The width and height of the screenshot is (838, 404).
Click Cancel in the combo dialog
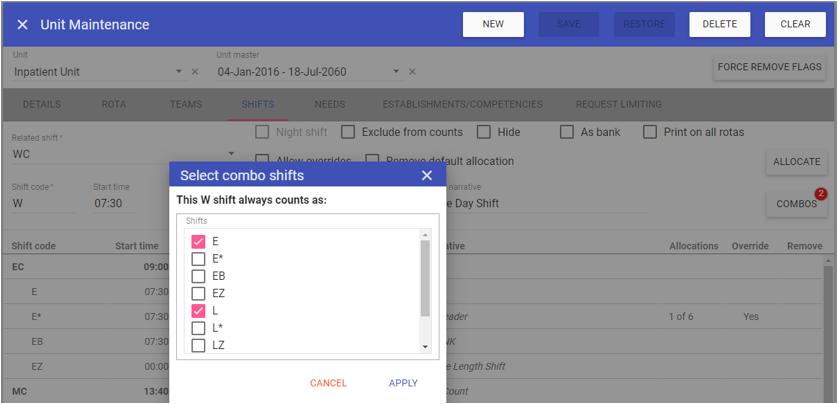pos(328,383)
